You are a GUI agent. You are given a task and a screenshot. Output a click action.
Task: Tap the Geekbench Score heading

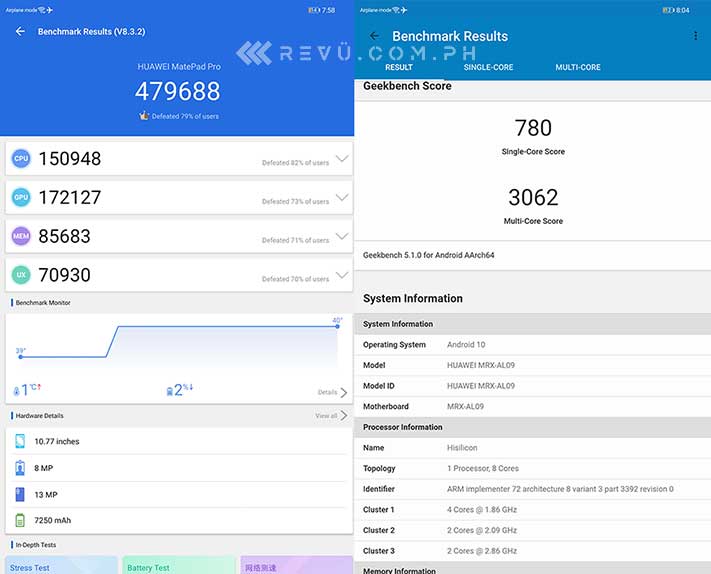(x=407, y=86)
